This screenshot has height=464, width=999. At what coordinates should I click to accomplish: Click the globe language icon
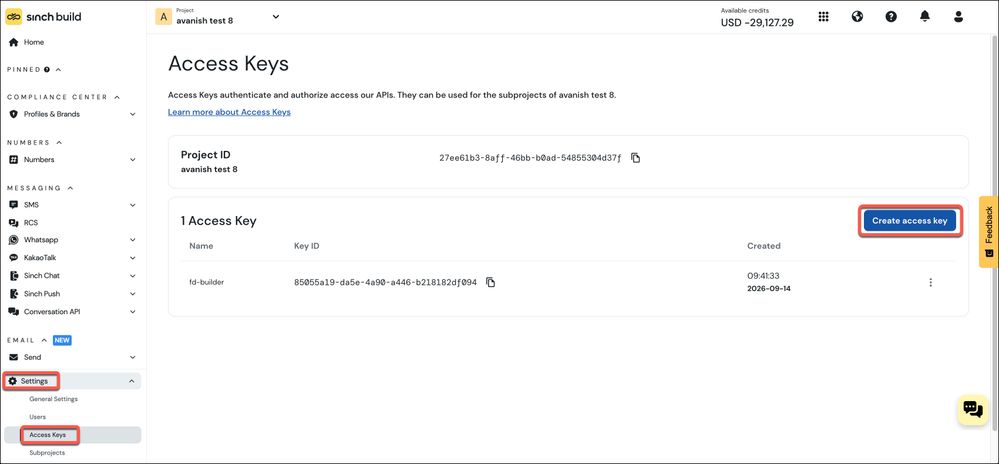tap(857, 17)
